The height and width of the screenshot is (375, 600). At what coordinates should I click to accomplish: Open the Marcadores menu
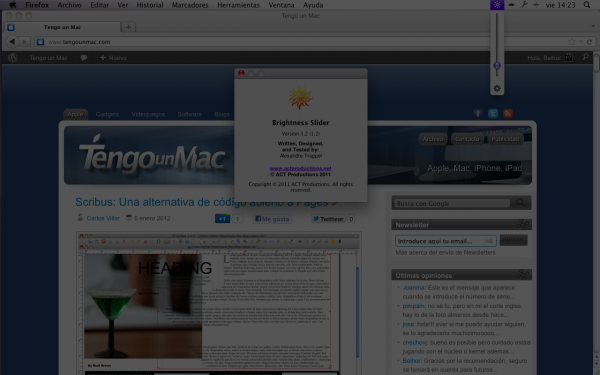tap(190, 5)
